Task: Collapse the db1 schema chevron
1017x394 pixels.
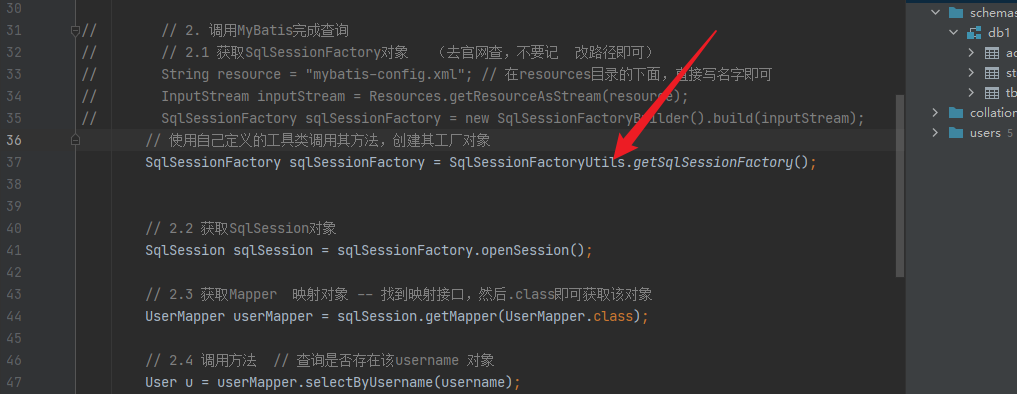Action: tap(953, 32)
